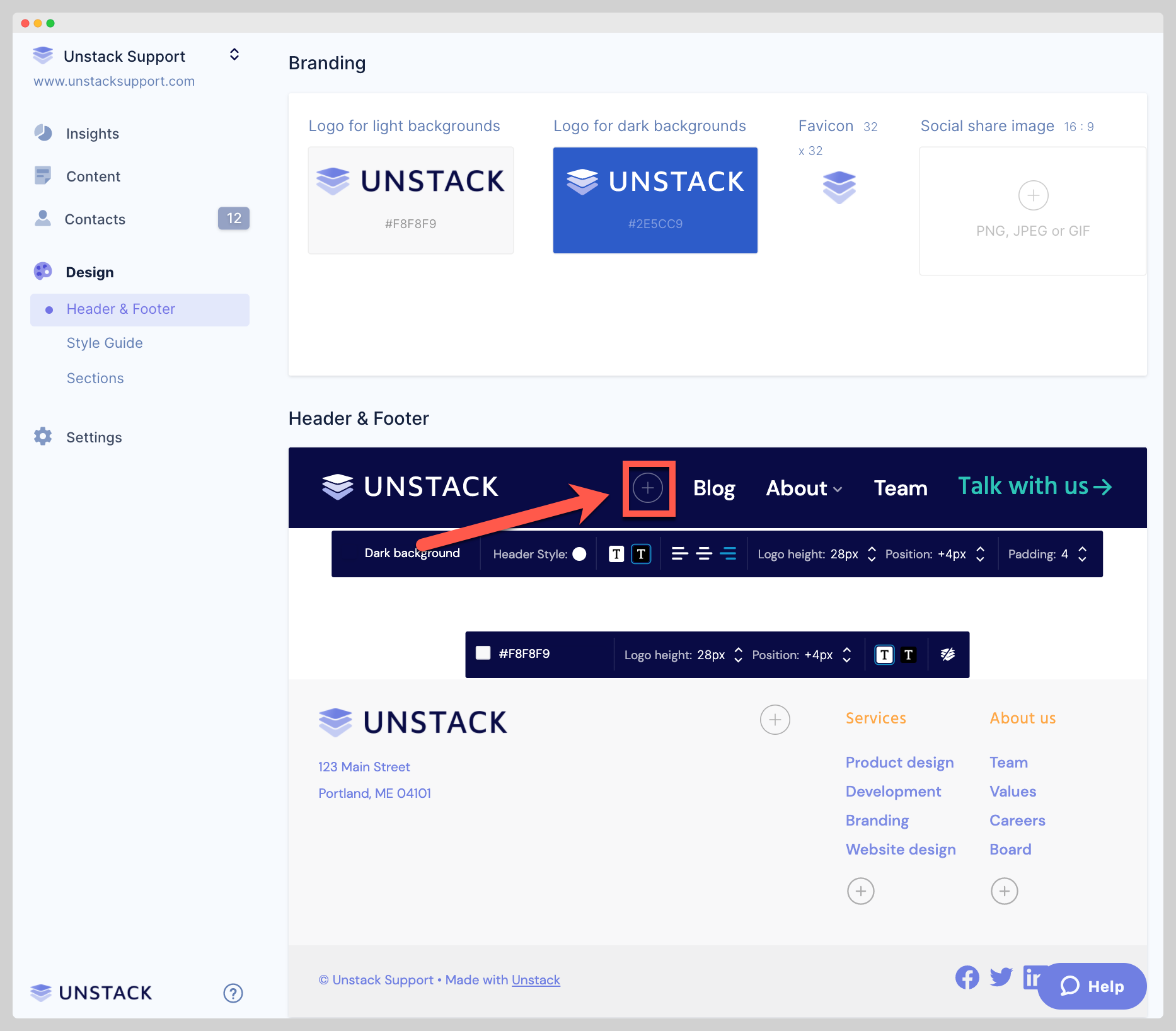Click the #F8F8F9 footer color swatch
This screenshot has width=1176, height=1031.
483,654
